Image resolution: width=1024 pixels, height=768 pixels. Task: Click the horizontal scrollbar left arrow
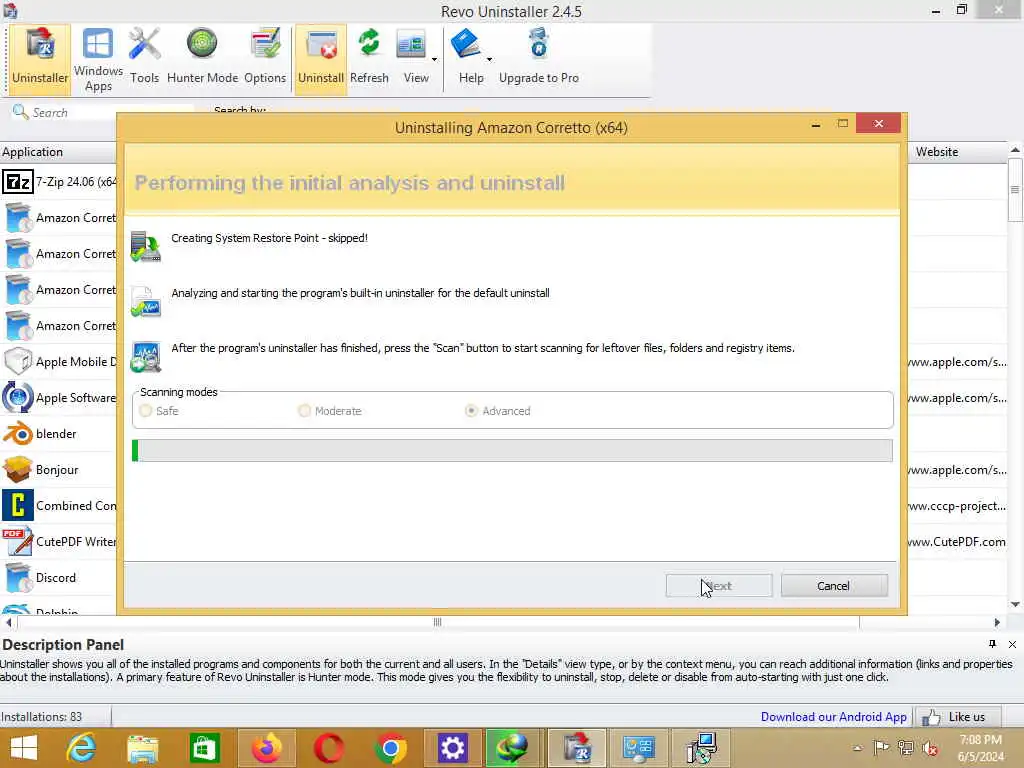click(x=8, y=622)
